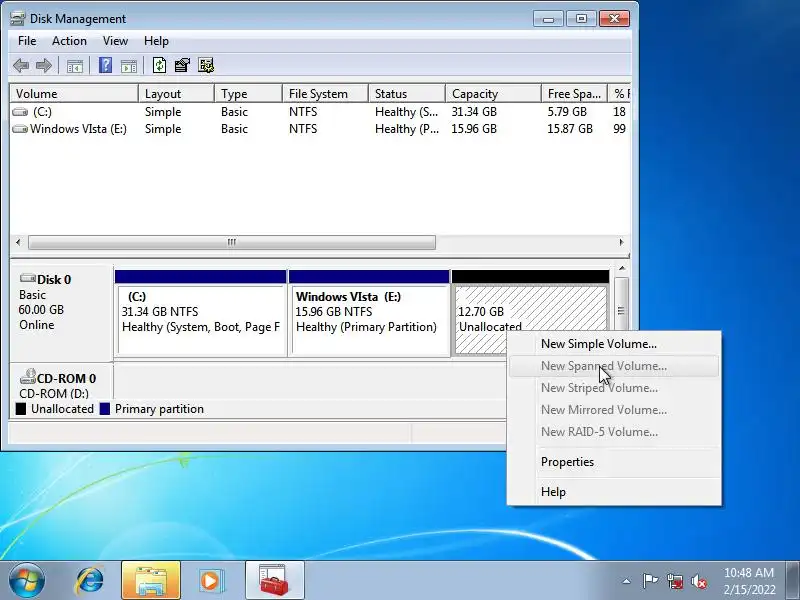Sort by the Type column header
This screenshot has height=600, width=800.
click(248, 94)
